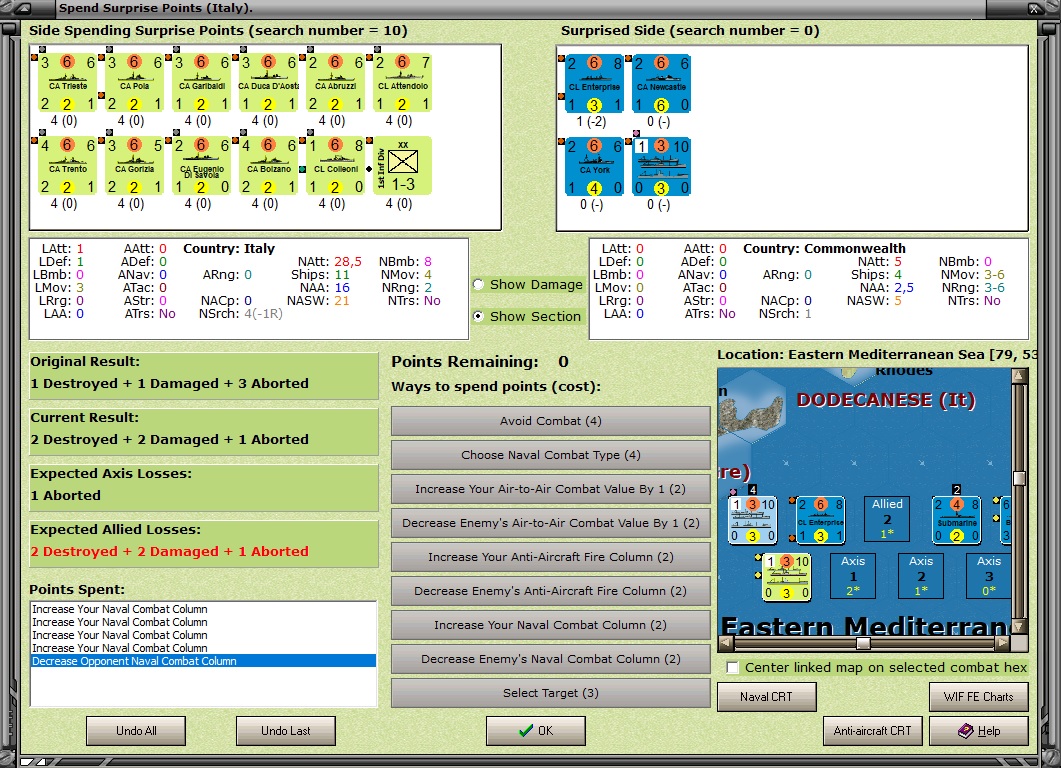Select the CA York unit counter

click(x=593, y=166)
